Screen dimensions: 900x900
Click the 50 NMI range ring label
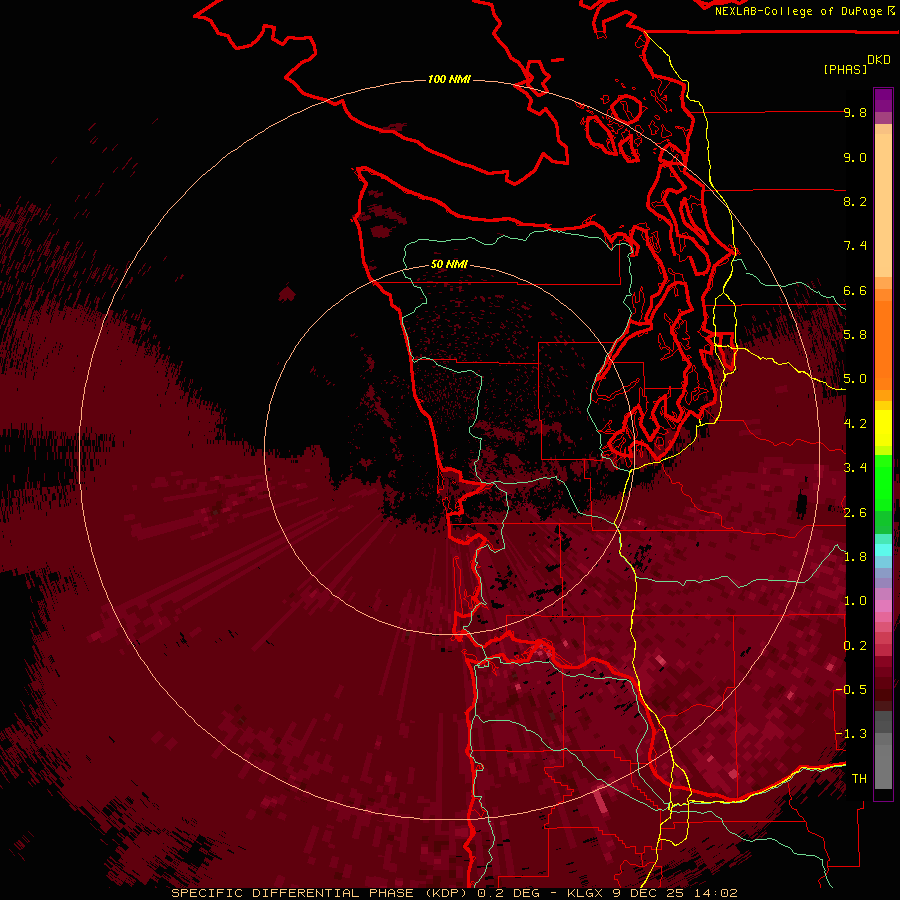(x=449, y=264)
